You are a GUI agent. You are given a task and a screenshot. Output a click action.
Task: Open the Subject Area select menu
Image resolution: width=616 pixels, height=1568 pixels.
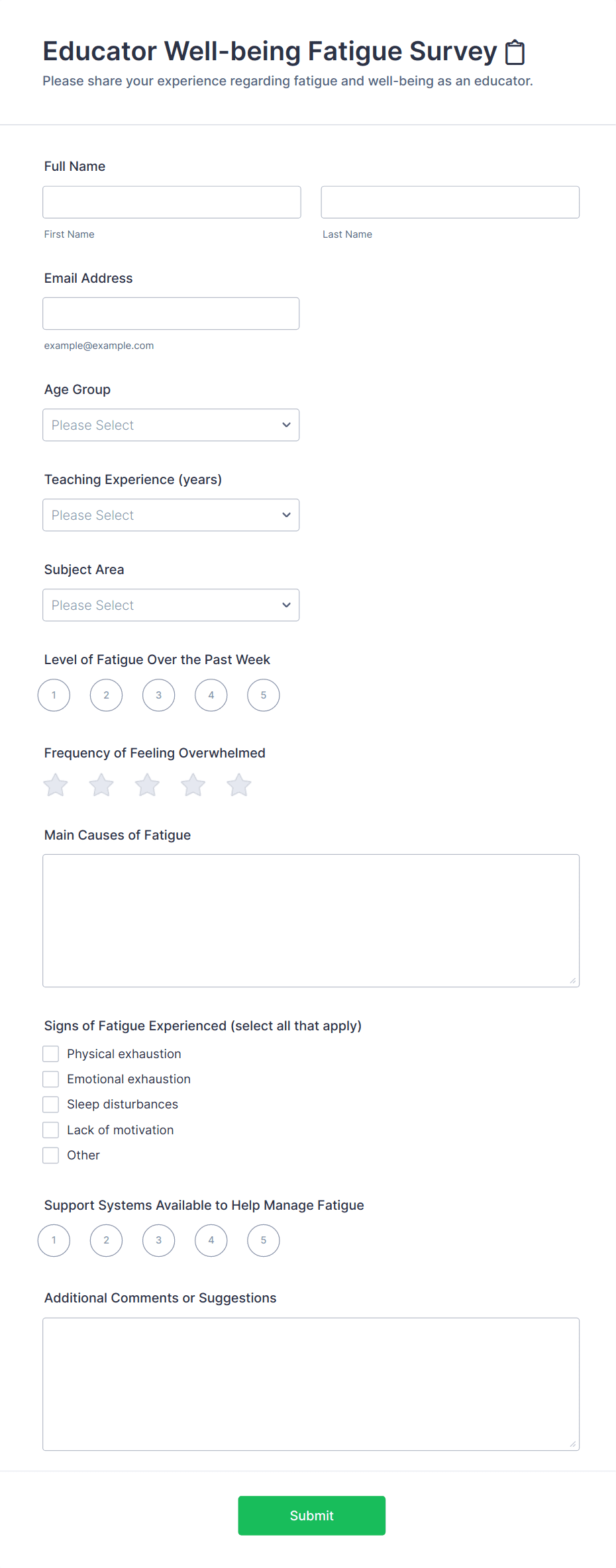171,605
